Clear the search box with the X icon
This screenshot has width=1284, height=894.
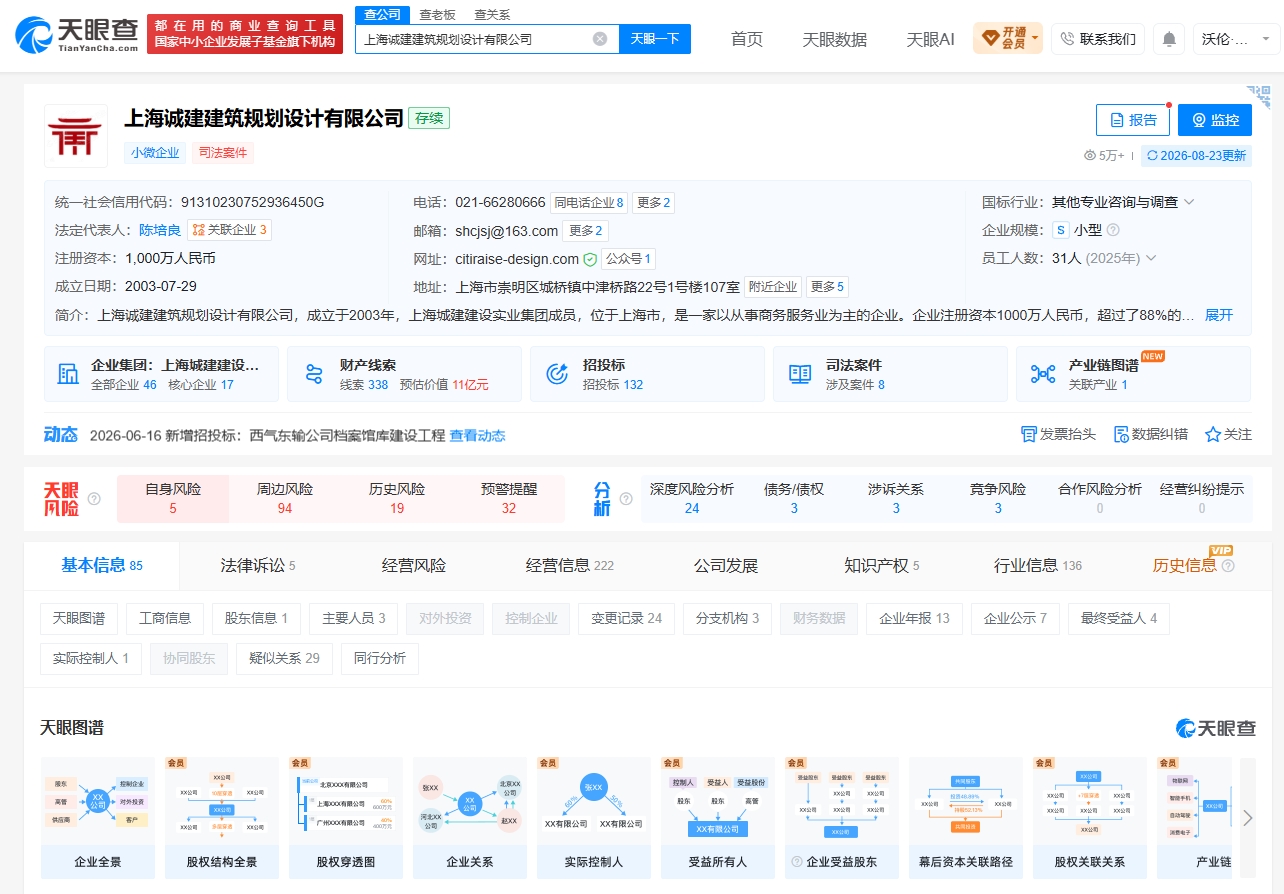click(600, 39)
